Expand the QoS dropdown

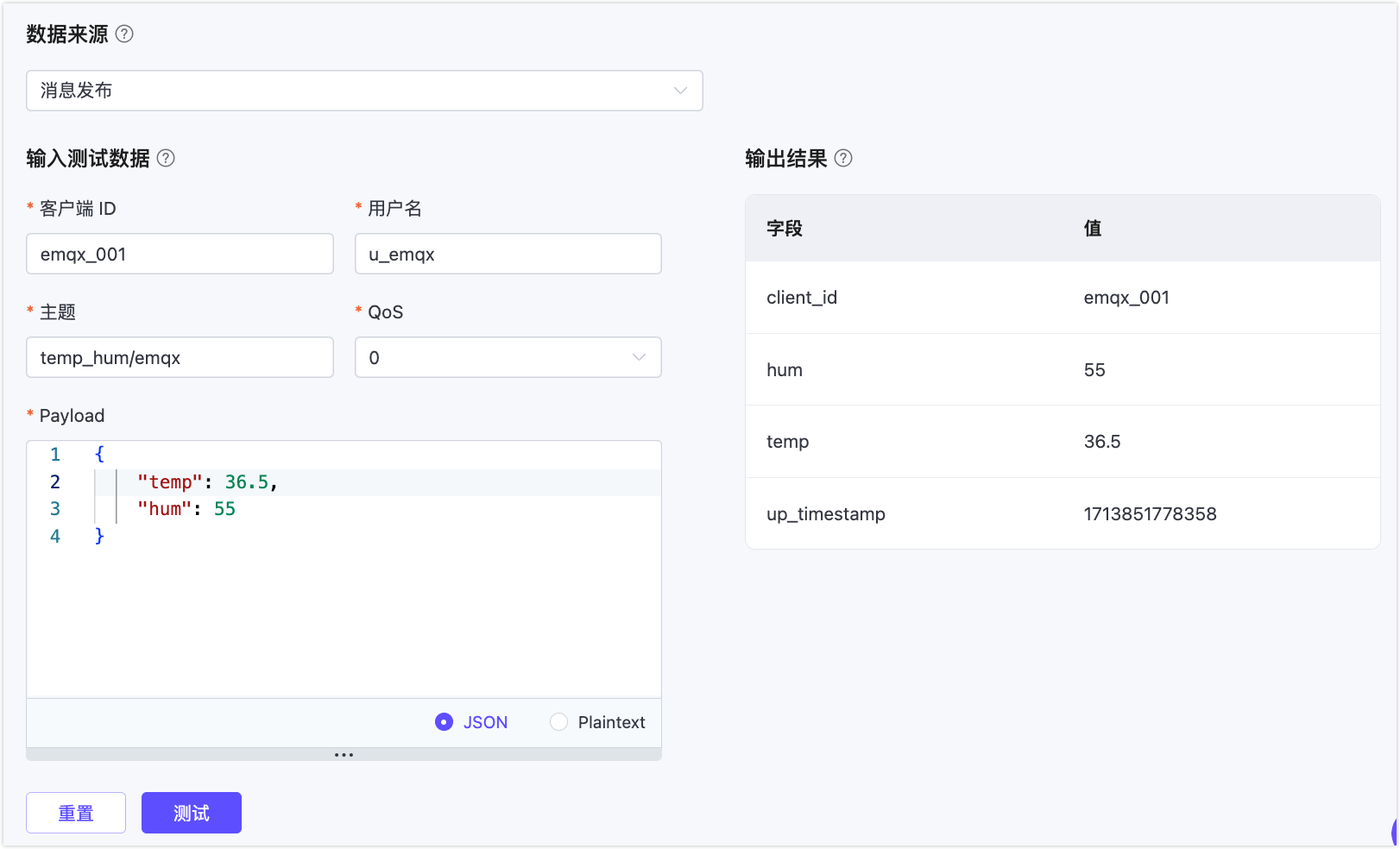click(x=508, y=357)
